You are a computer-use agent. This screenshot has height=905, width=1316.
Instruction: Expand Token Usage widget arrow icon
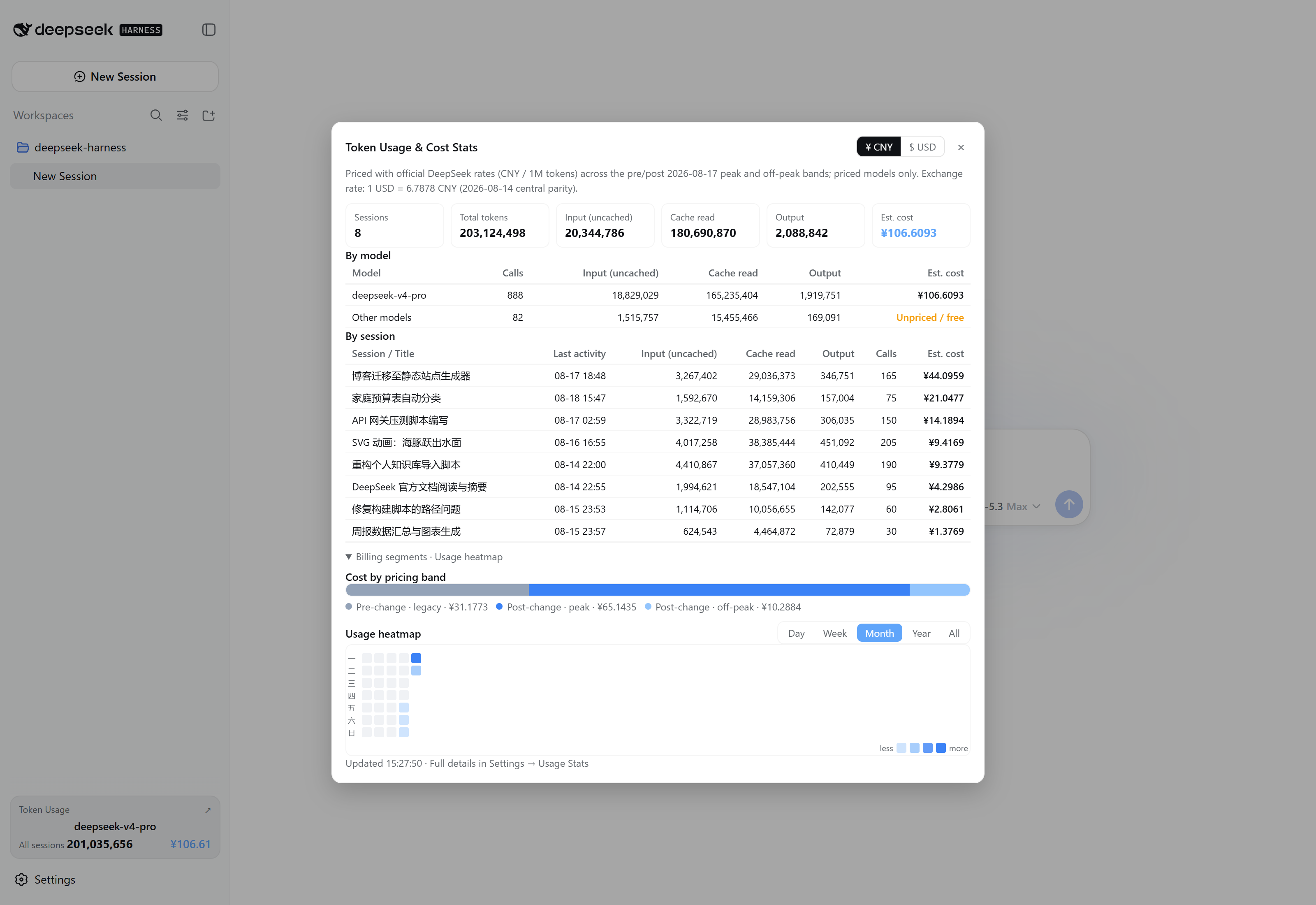tap(207, 810)
